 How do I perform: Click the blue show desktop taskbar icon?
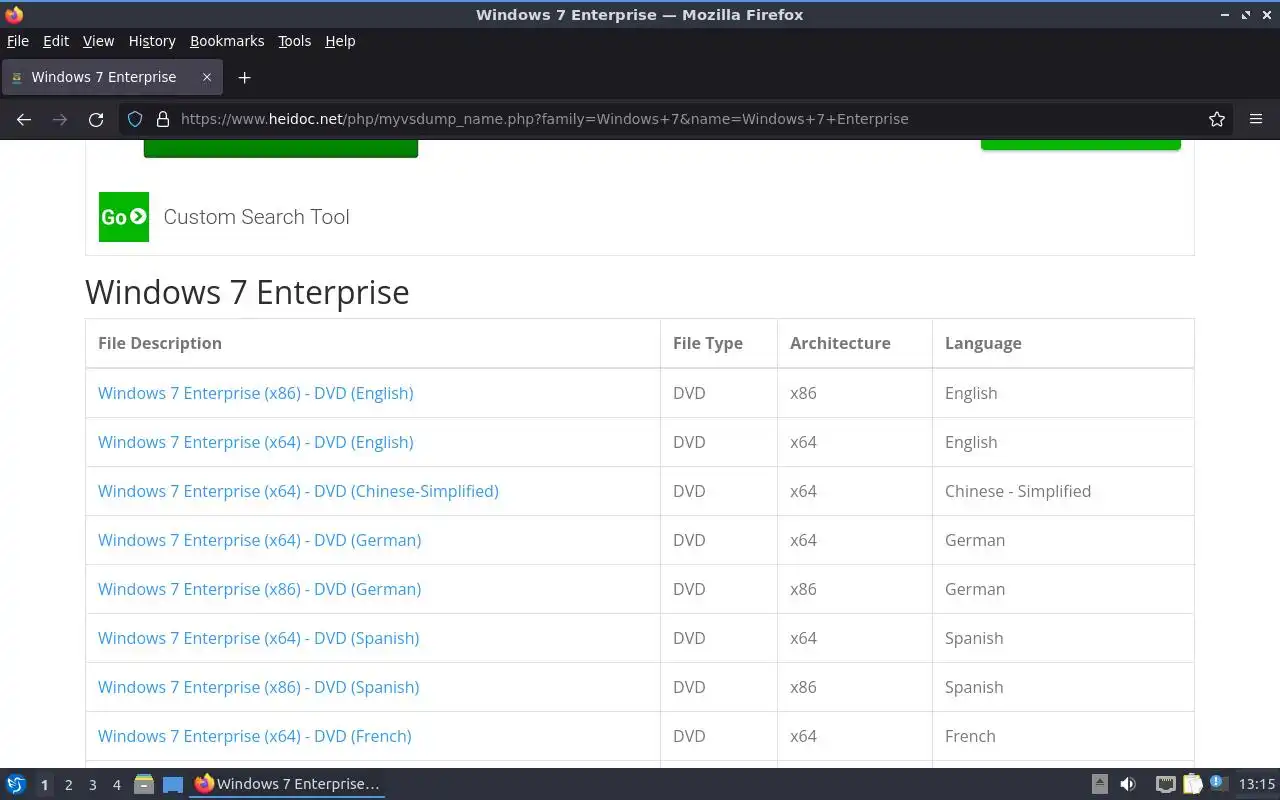(x=173, y=784)
